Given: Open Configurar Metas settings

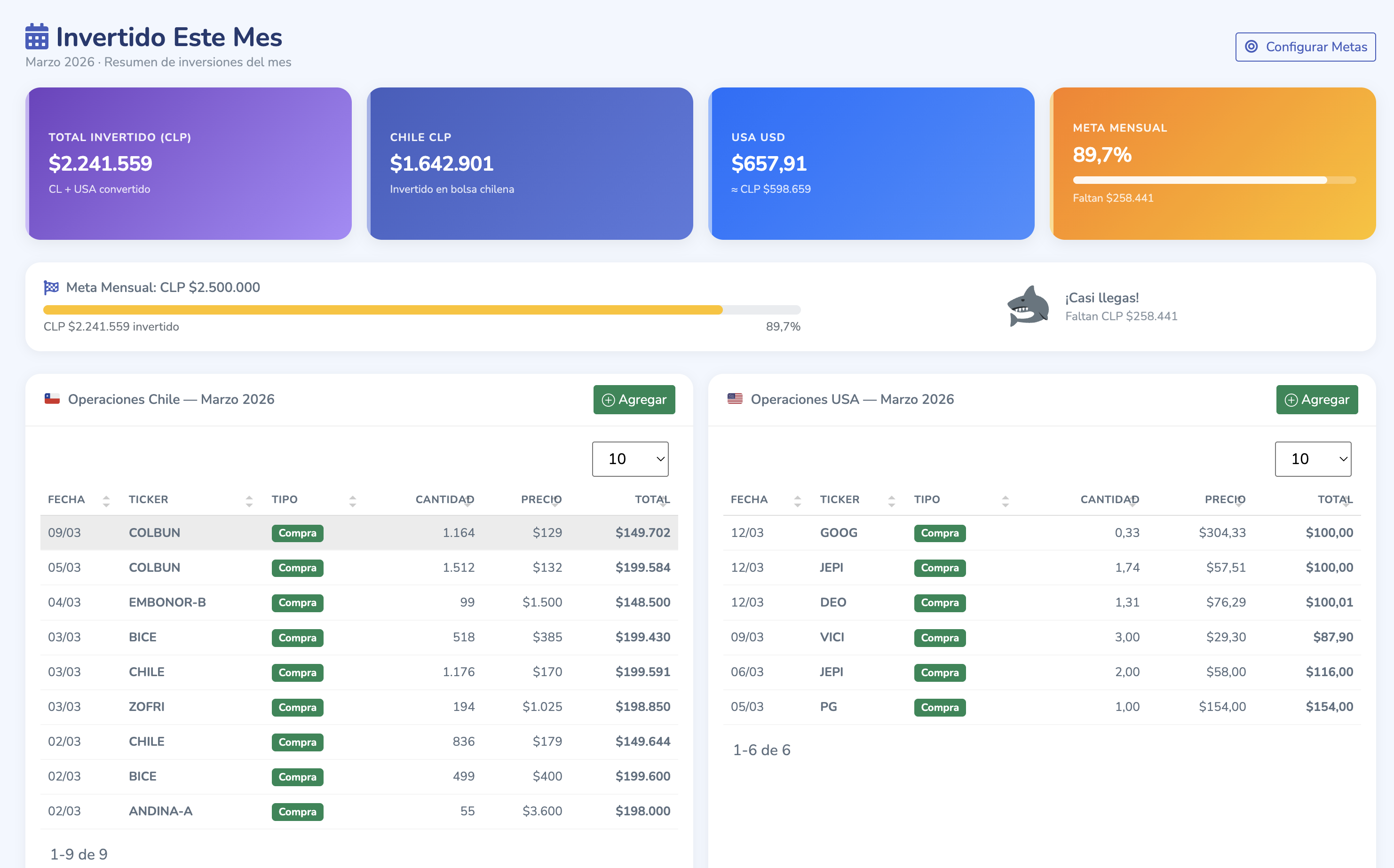Looking at the screenshot, I should (1305, 47).
